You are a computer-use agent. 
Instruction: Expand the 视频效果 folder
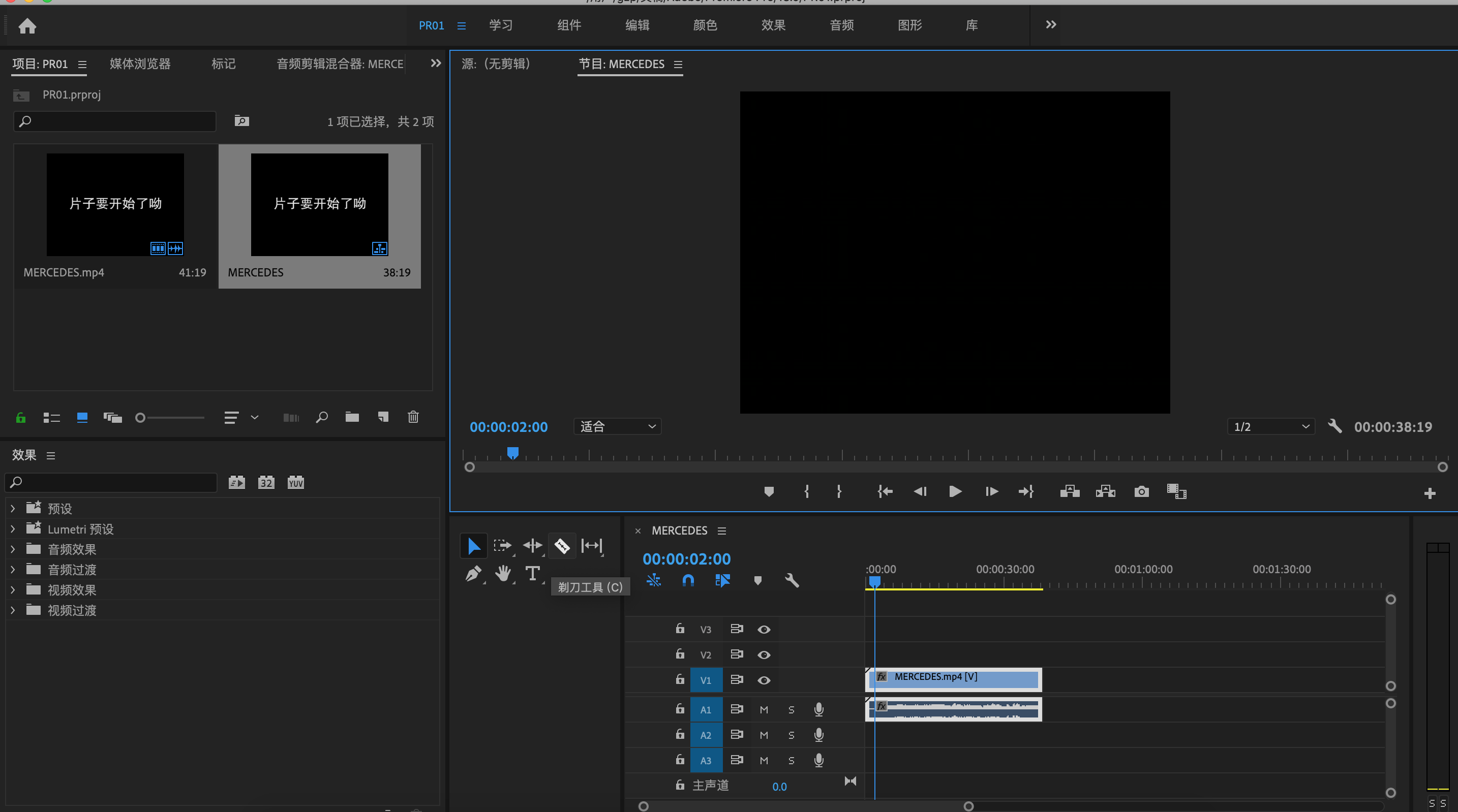tap(13, 589)
